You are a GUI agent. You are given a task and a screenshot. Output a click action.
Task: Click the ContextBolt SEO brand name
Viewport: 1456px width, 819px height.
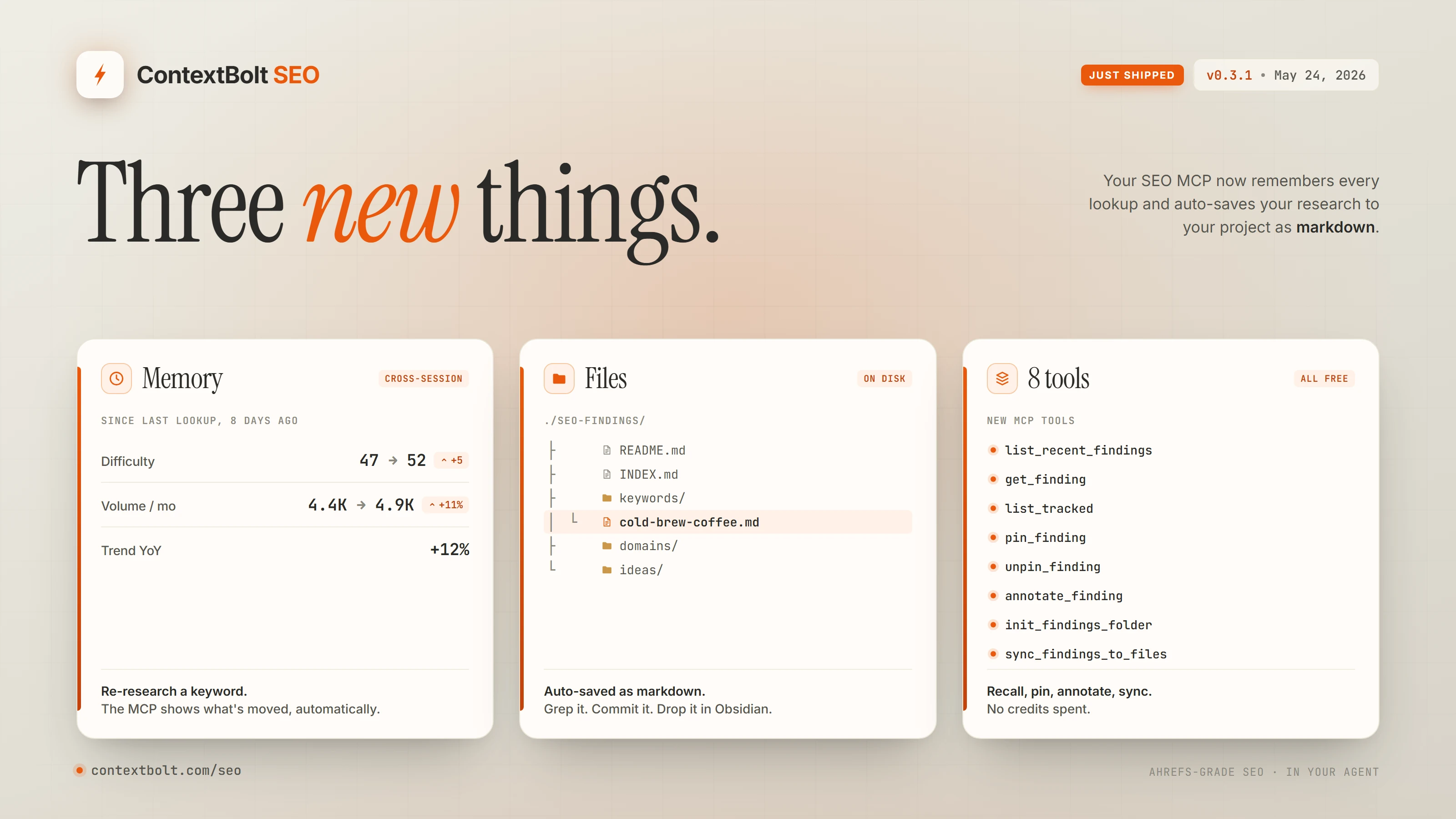228,75
